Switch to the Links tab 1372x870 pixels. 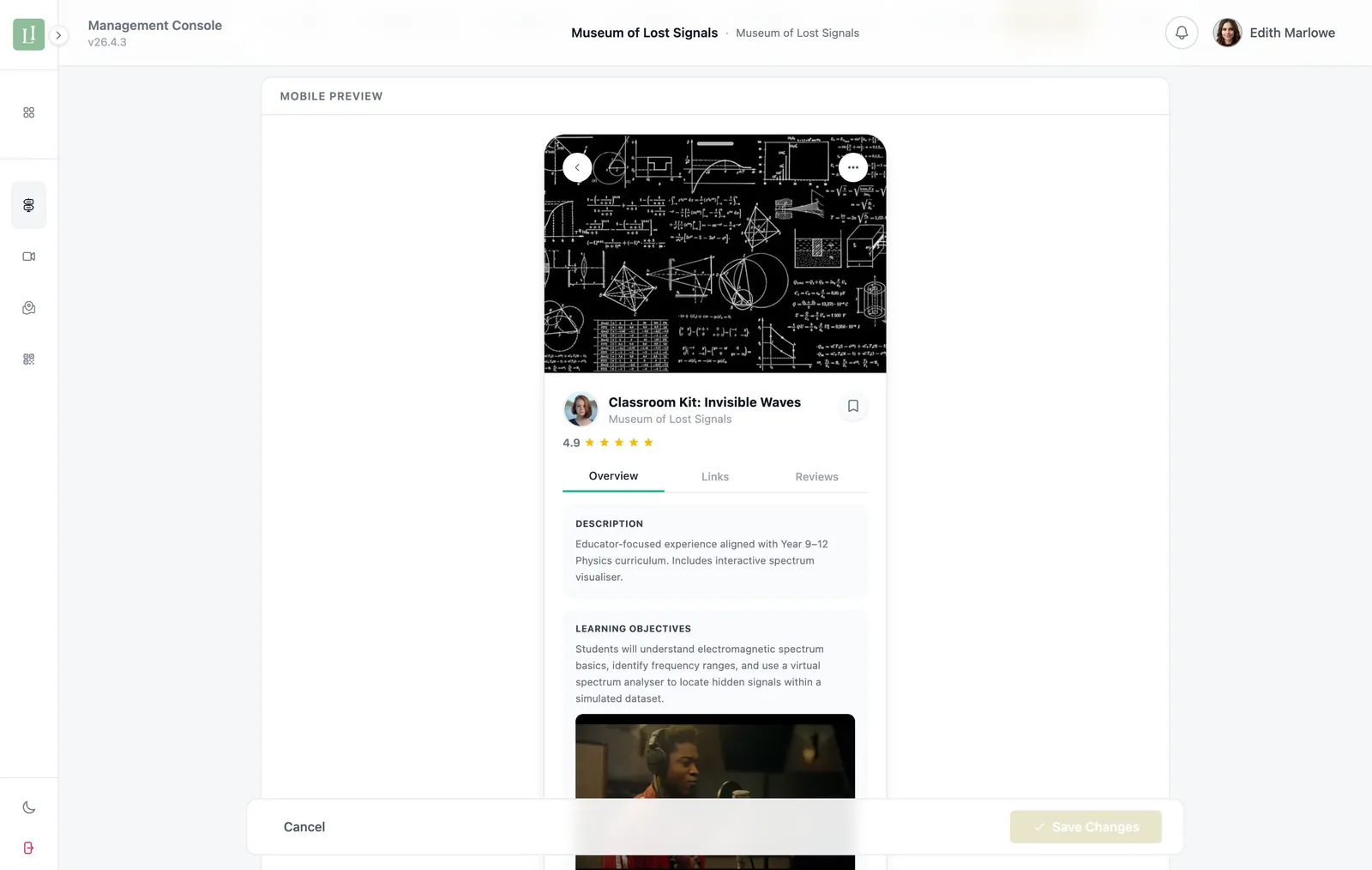pyautogui.click(x=714, y=476)
